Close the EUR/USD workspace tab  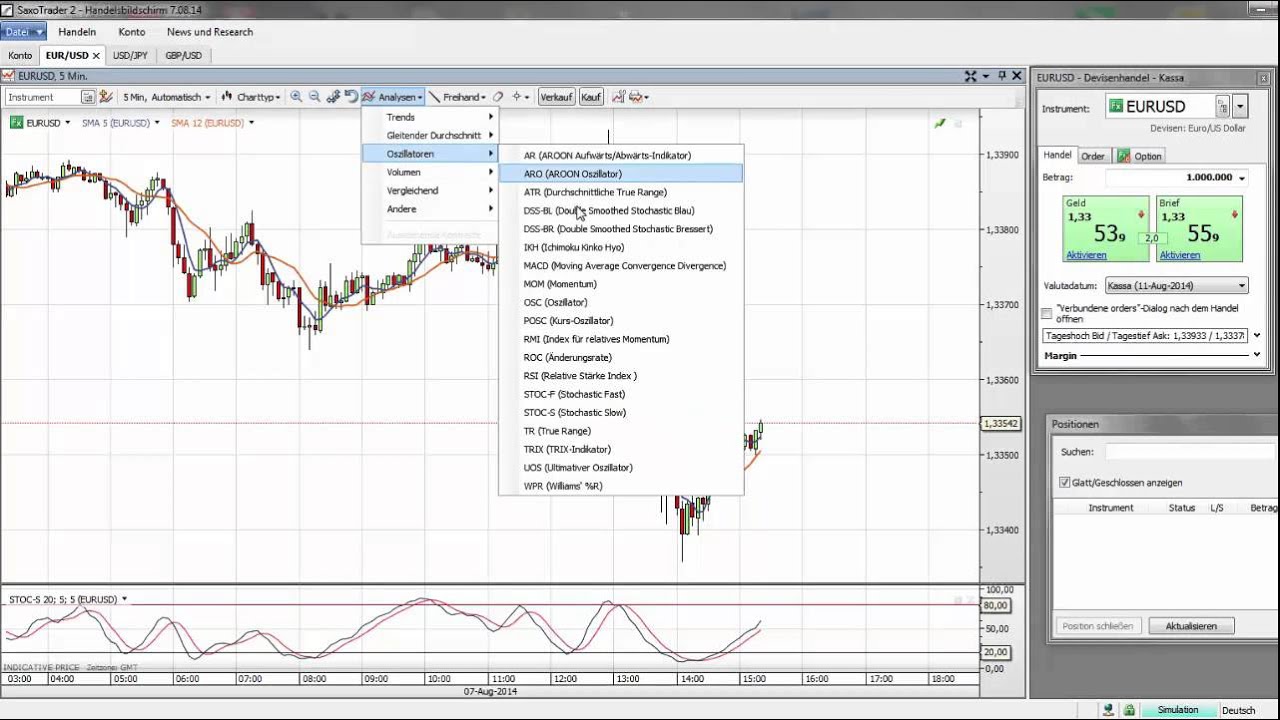(96, 56)
